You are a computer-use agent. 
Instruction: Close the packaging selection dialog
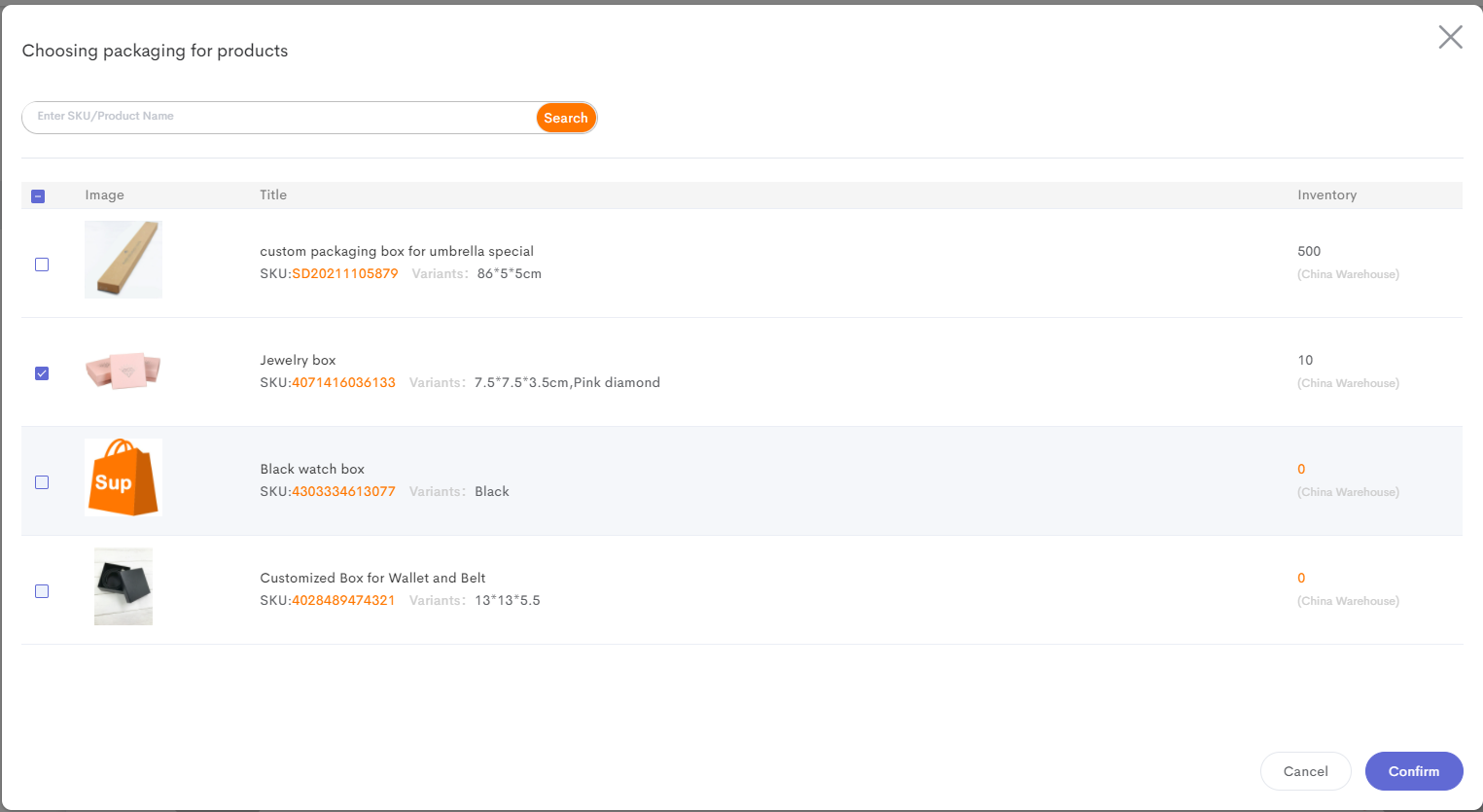[x=1450, y=37]
